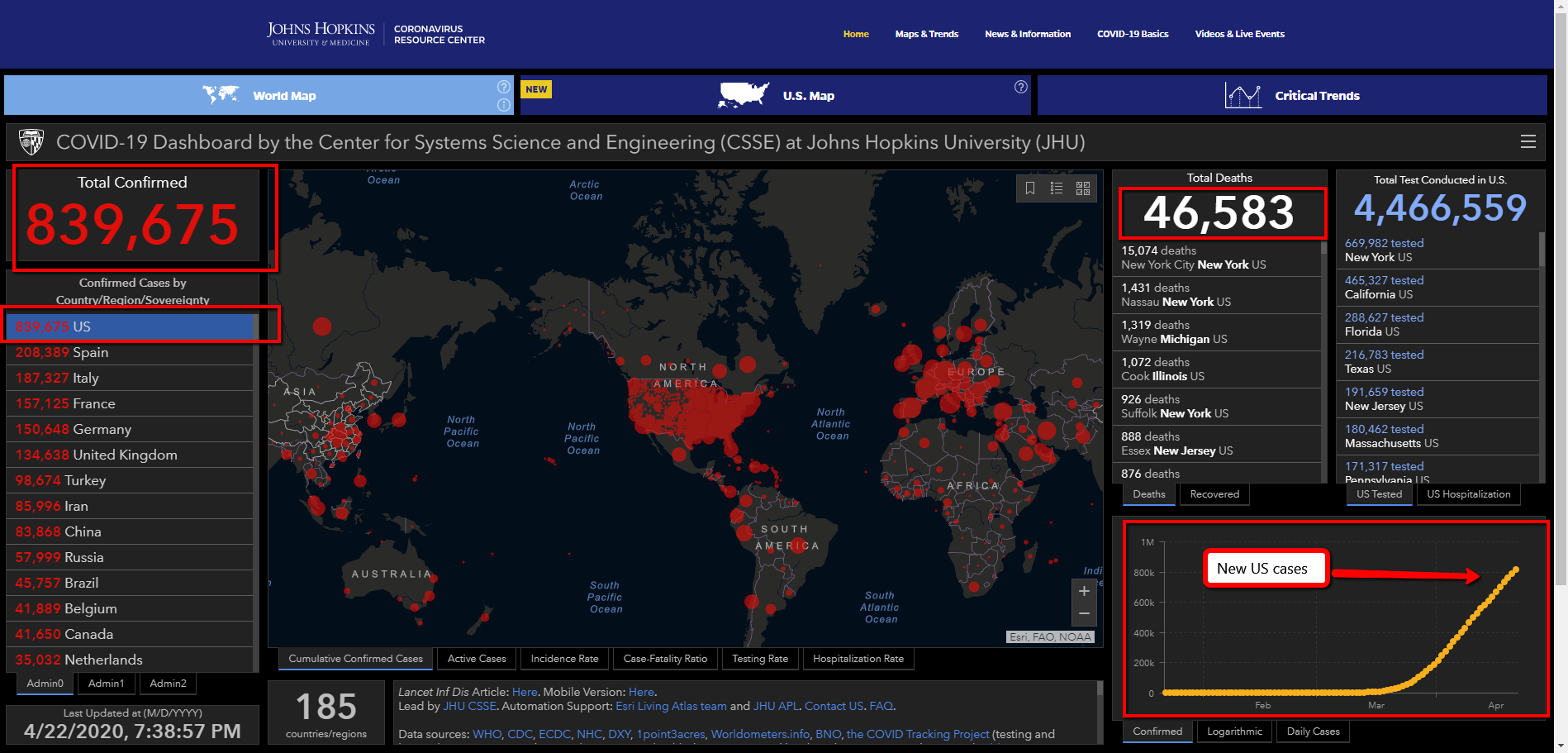Open the U.S. Map tab
Screen dimensions: 1568x753
(x=776, y=95)
